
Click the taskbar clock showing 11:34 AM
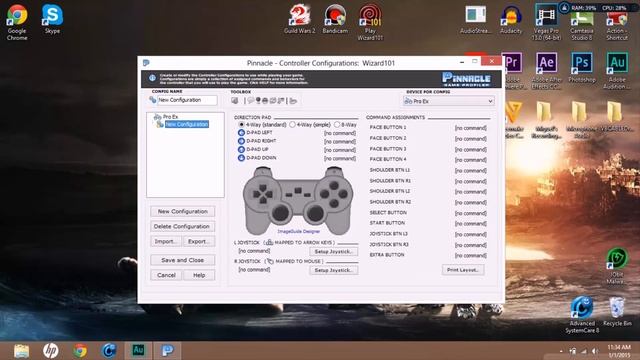[619, 351]
